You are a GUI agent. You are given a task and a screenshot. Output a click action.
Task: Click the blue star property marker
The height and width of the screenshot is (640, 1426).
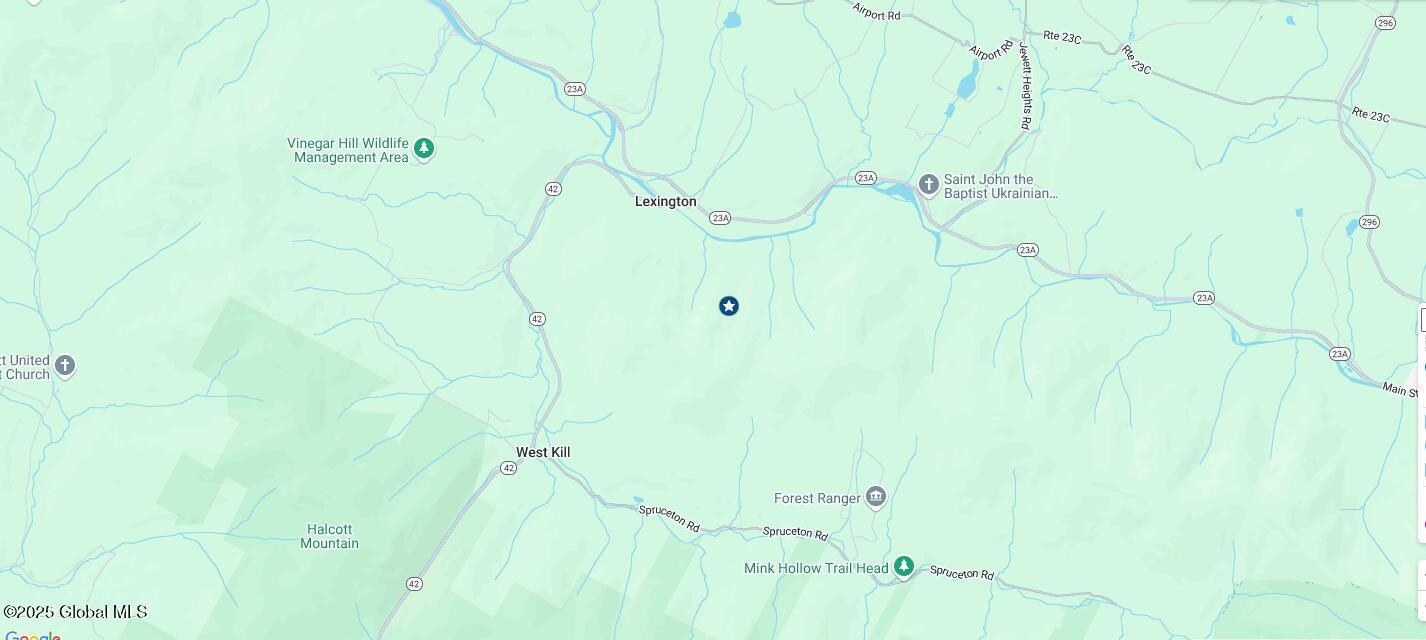729,306
